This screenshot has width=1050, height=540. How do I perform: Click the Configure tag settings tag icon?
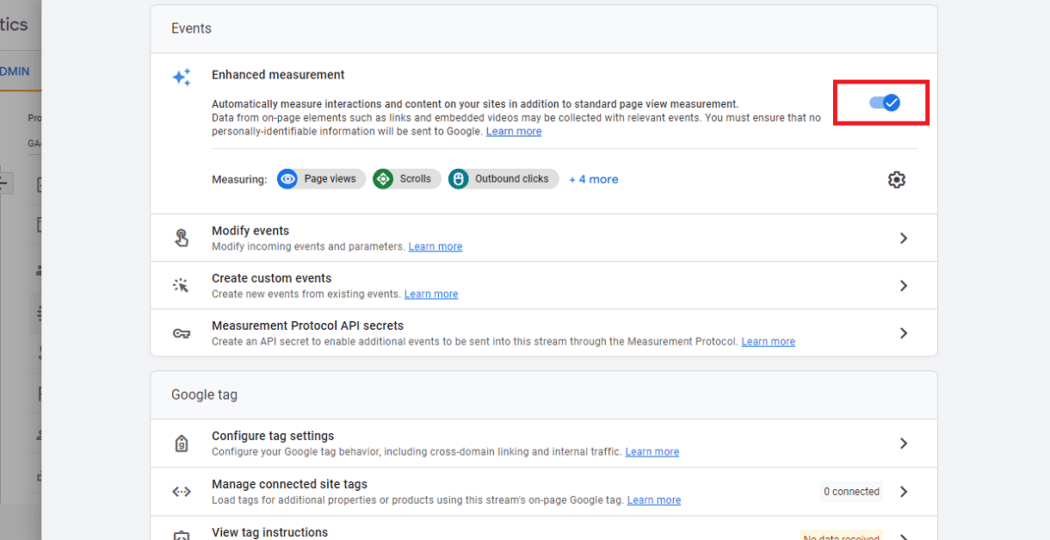point(181,444)
